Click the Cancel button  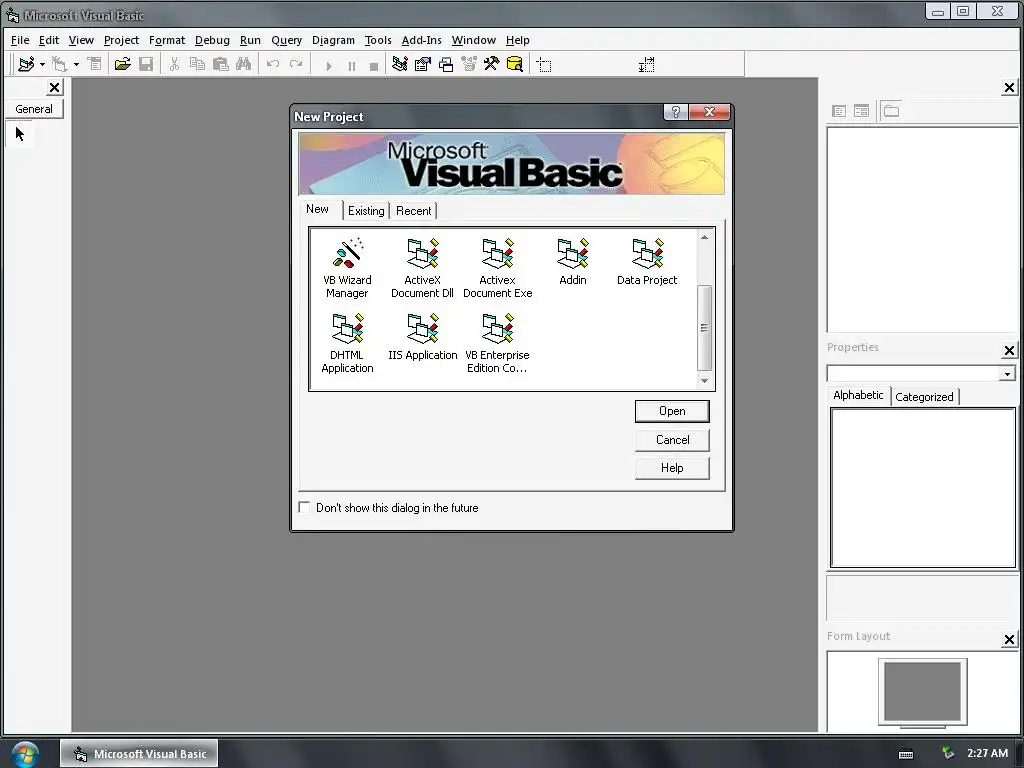coord(672,440)
